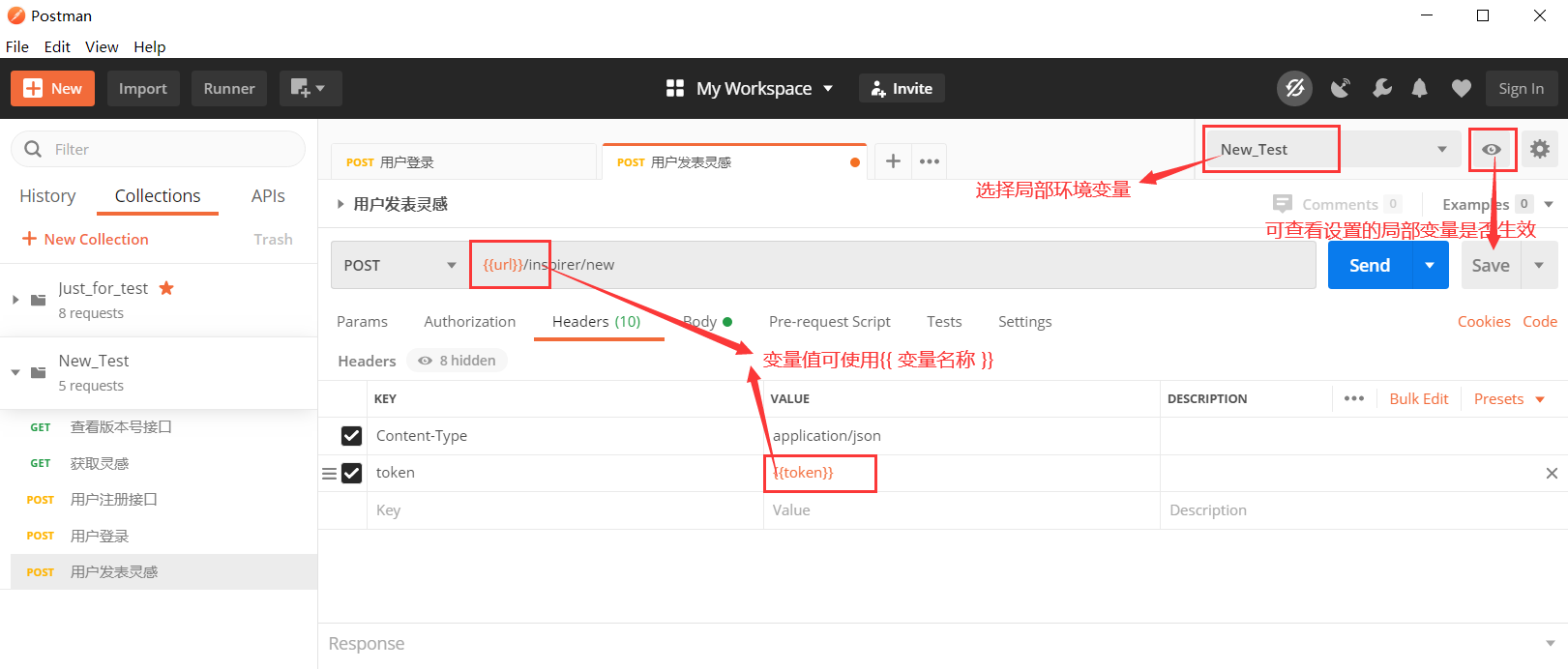Switch to the 用户登录 request tab

click(463, 161)
